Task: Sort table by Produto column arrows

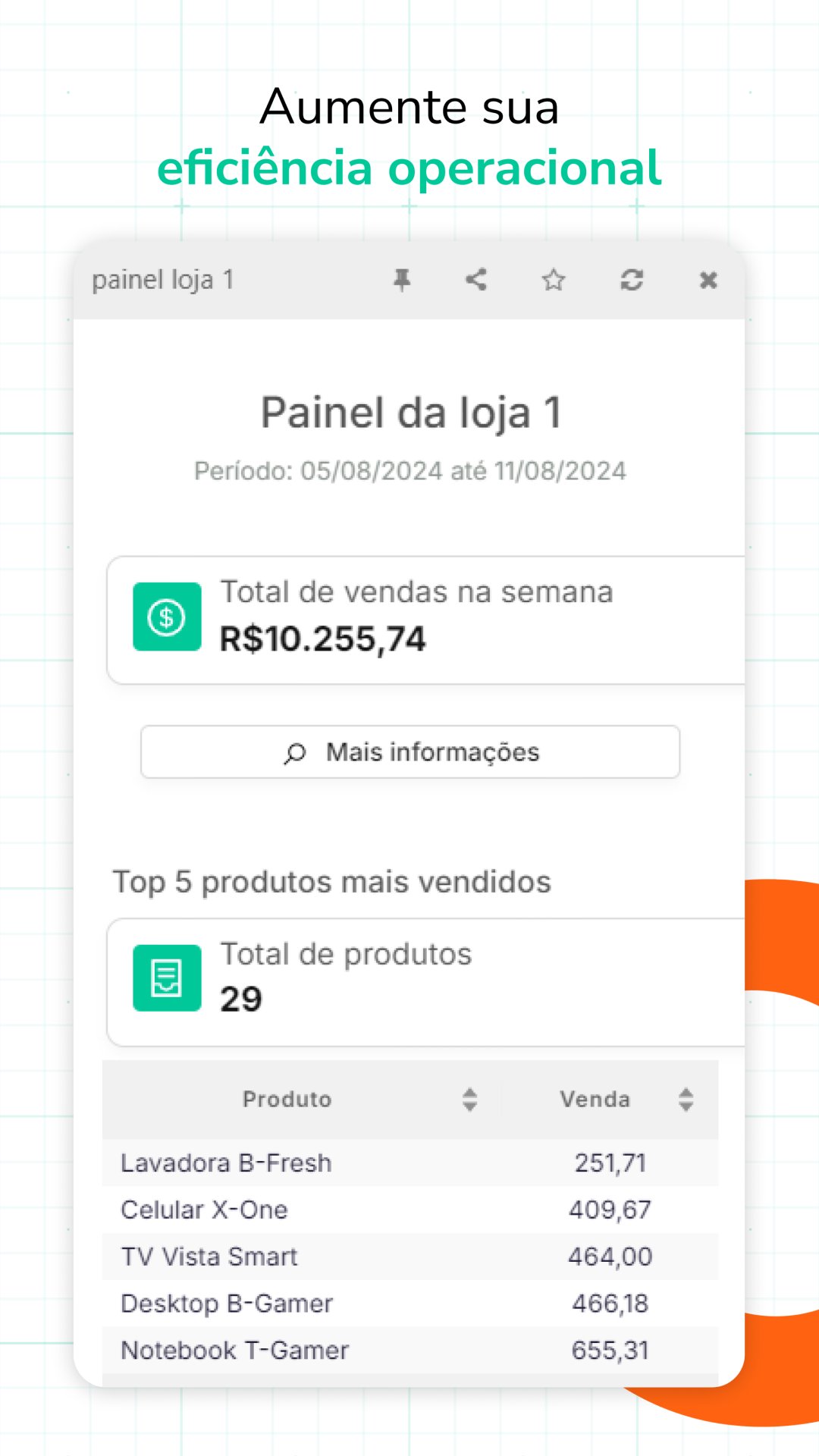Action: (470, 1100)
